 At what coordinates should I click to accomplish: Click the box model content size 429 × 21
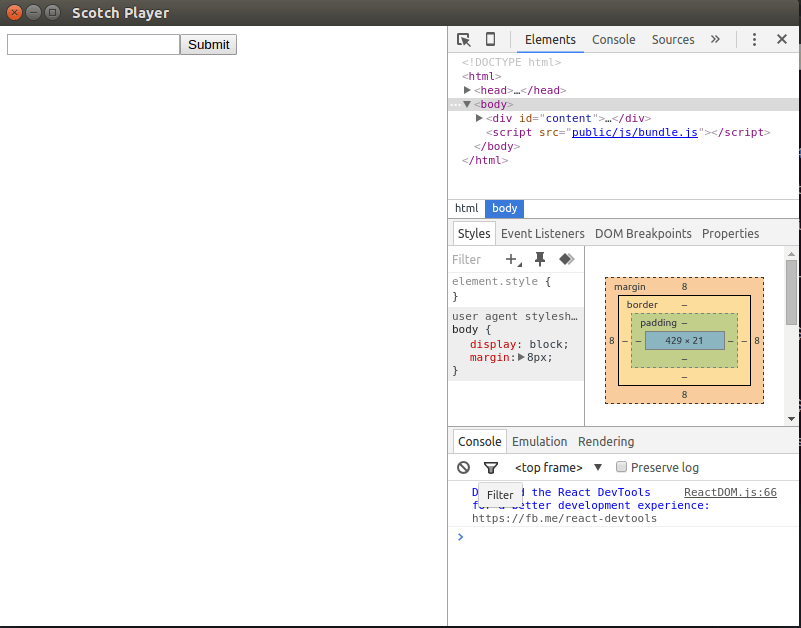[x=684, y=341]
